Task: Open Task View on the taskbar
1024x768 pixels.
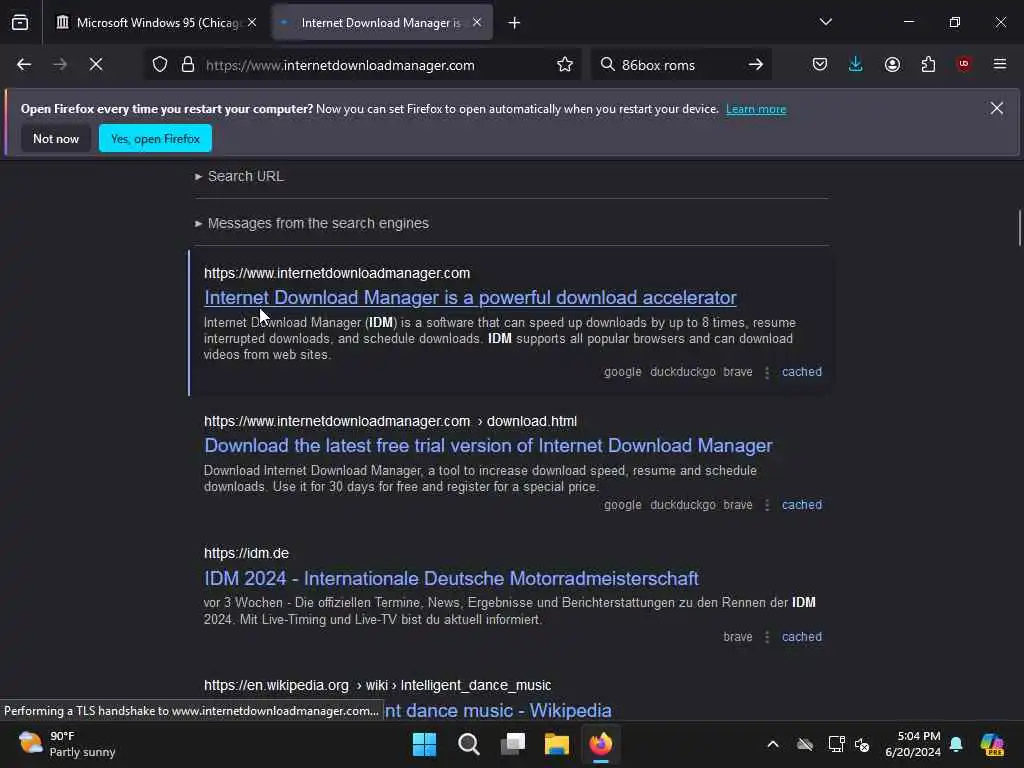Action: pos(513,744)
